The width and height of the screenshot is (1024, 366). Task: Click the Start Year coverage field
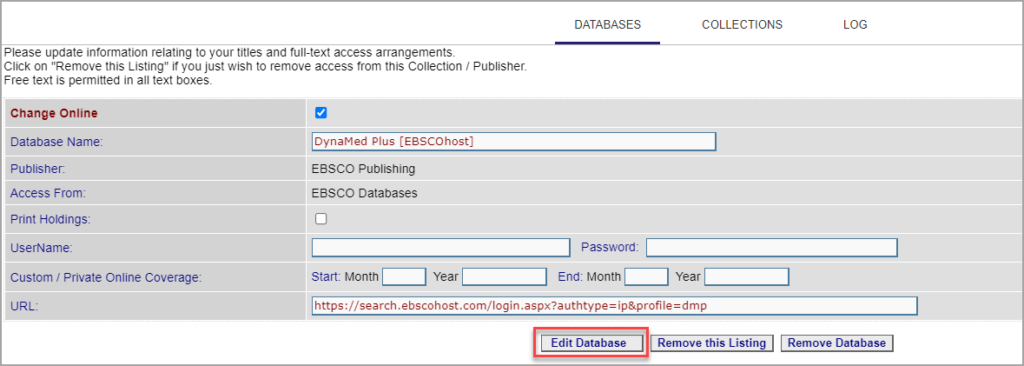504,277
